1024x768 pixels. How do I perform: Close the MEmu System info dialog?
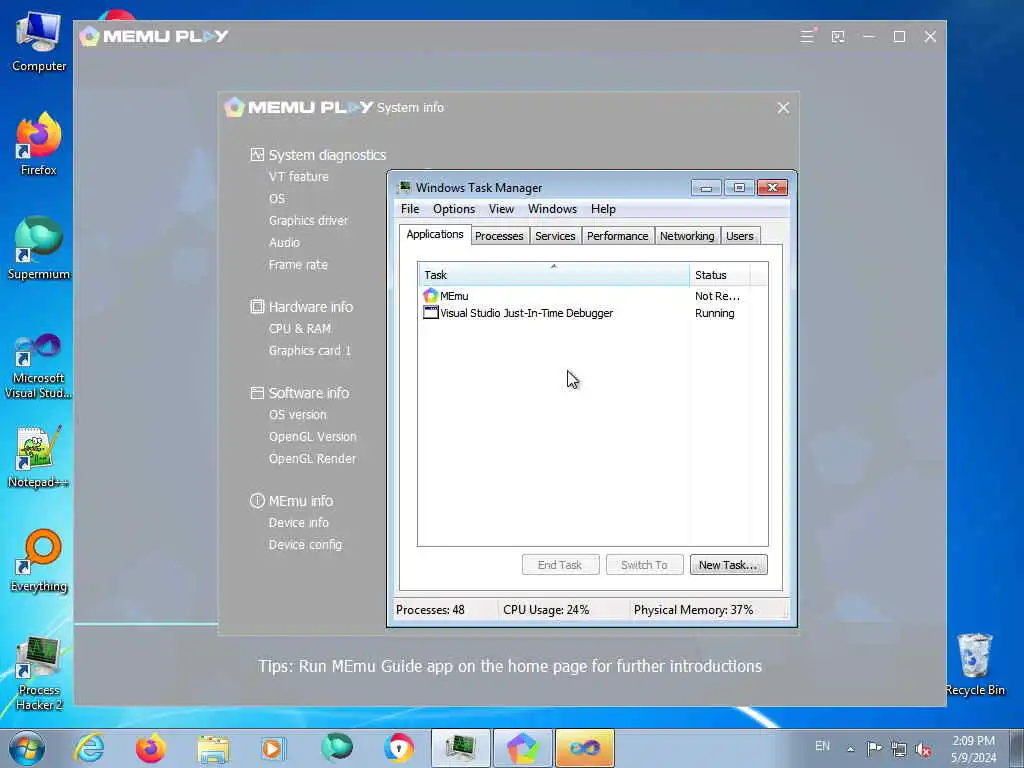783,108
